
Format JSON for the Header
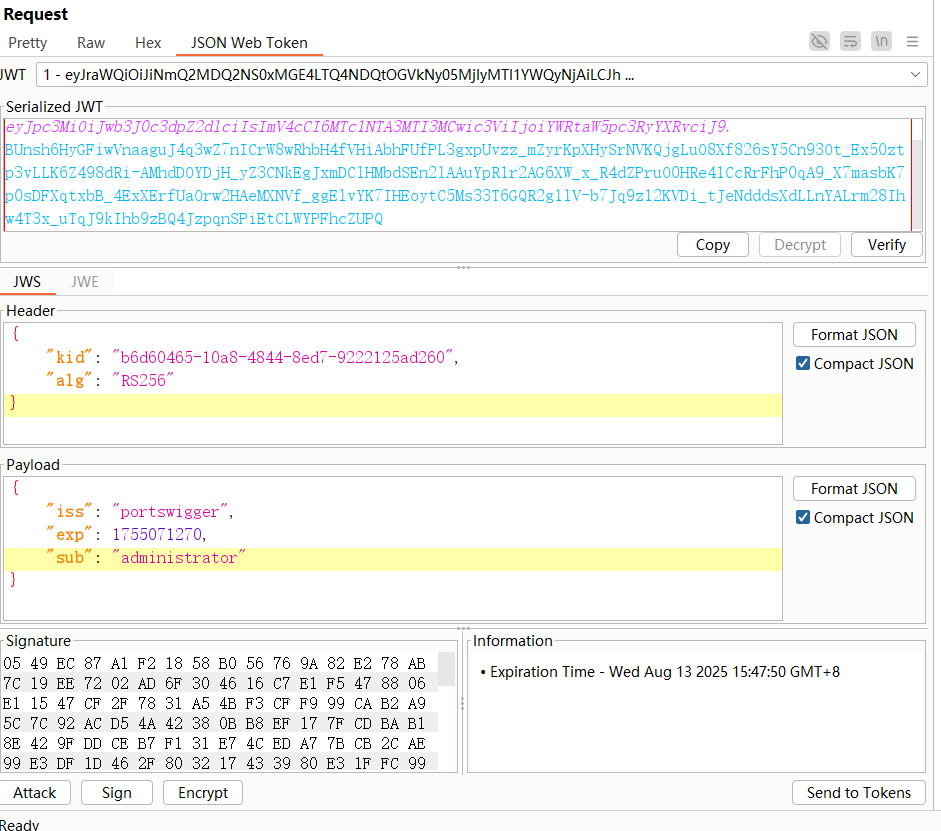[x=854, y=335]
